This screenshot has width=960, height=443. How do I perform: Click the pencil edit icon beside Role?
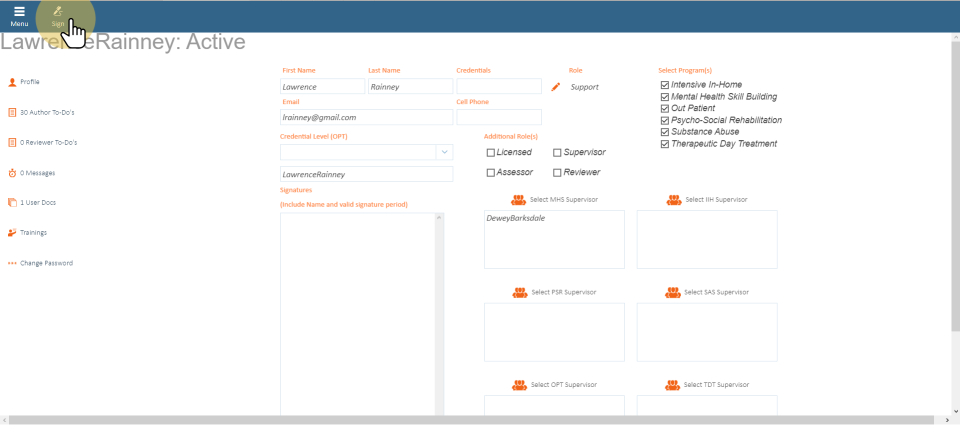(x=556, y=87)
